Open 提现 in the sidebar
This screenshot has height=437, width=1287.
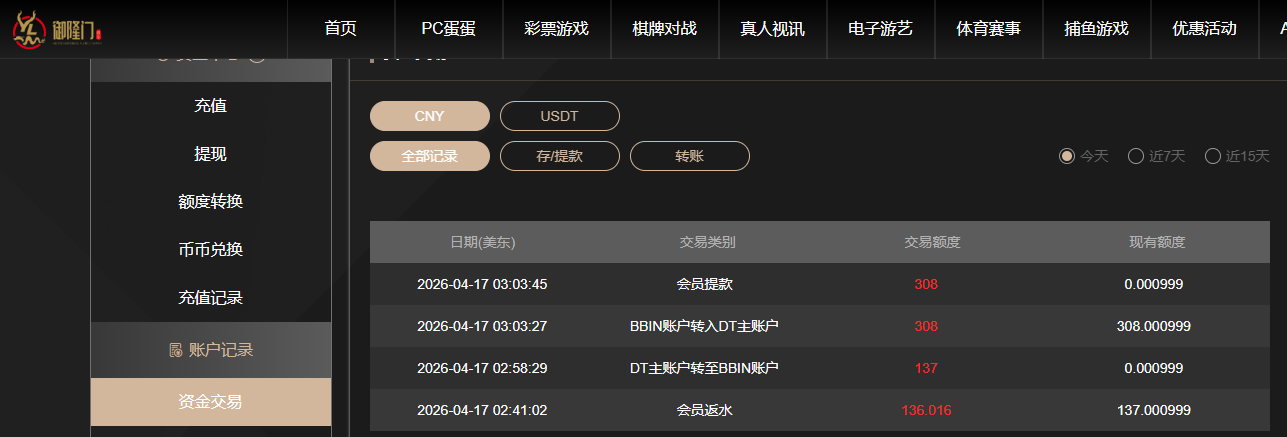tap(211, 154)
